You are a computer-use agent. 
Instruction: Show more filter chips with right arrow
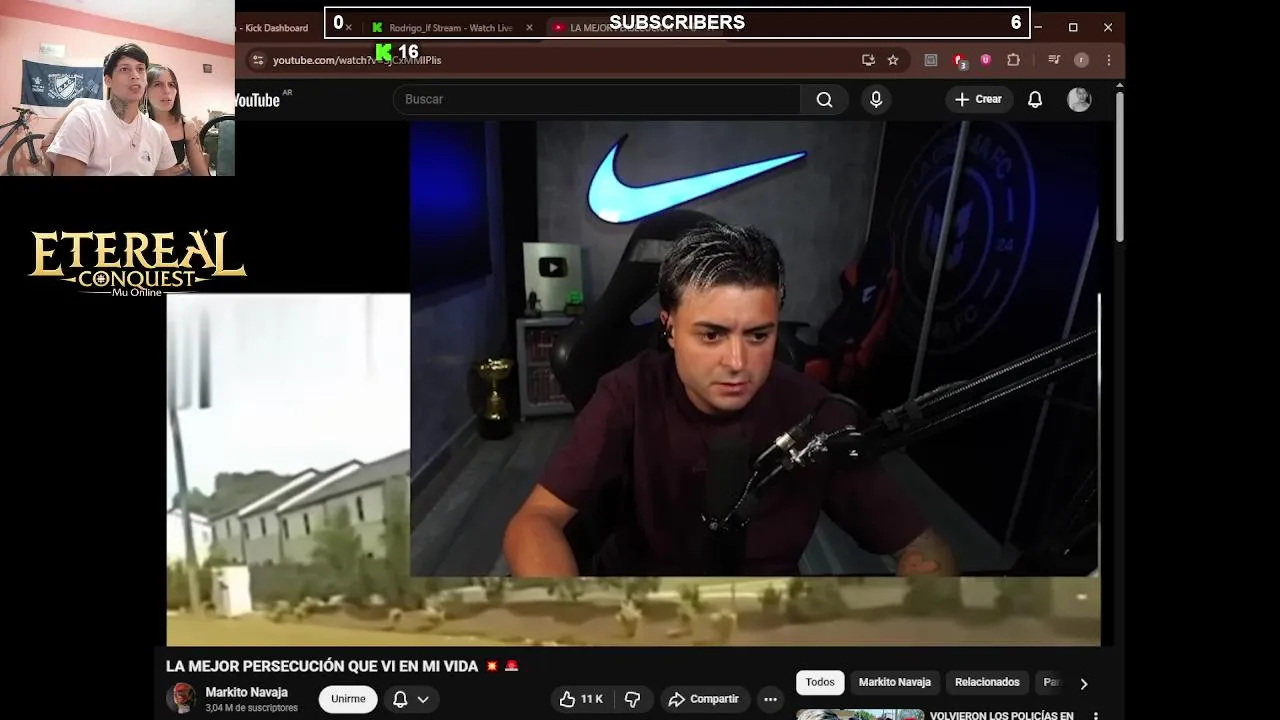1083,684
